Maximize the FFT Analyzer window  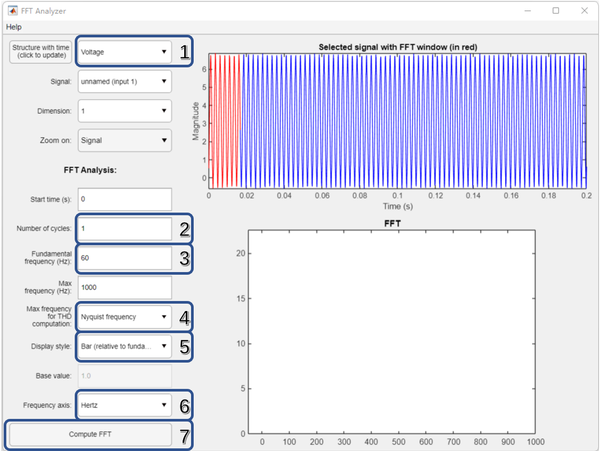(556, 11)
